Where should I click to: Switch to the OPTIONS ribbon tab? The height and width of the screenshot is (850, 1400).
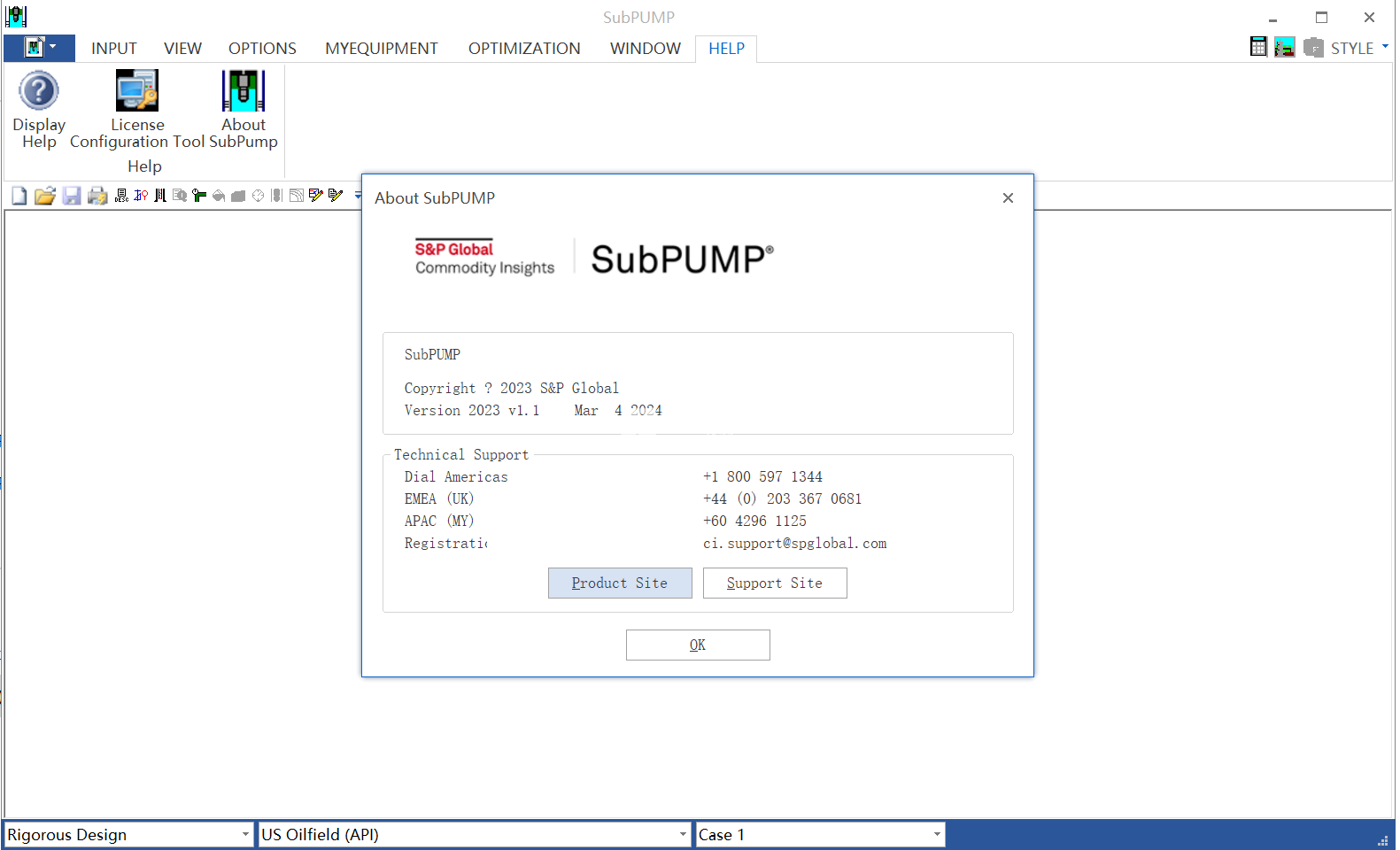pyautogui.click(x=262, y=49)
